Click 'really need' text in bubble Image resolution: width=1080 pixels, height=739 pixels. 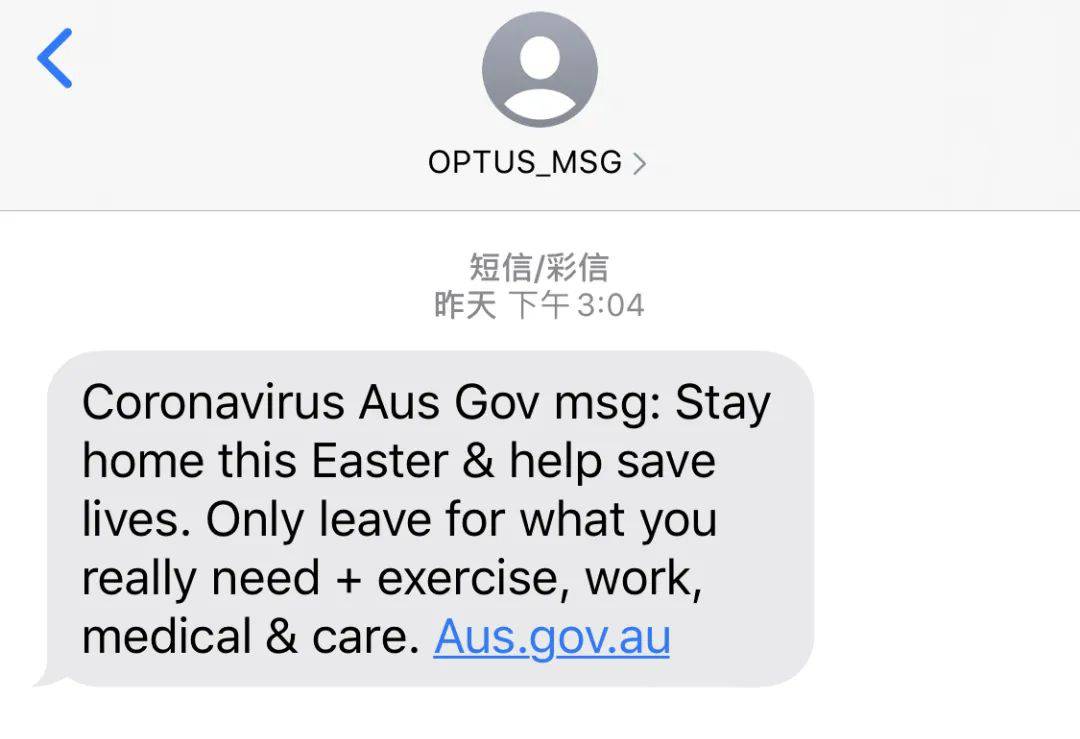[201, 580]
